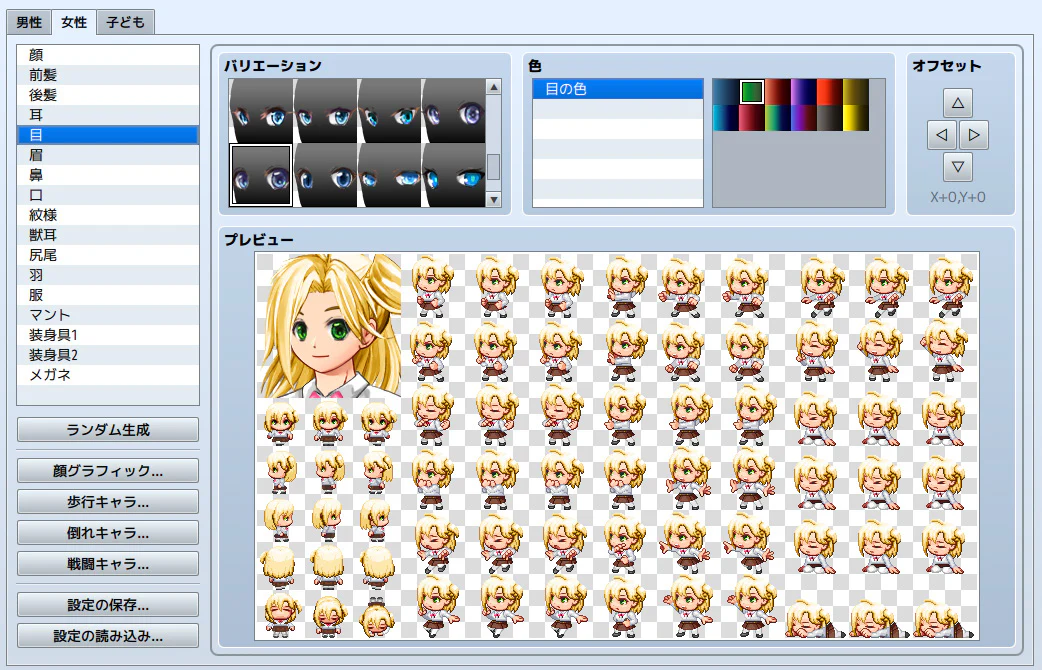1042x670 pixels.
Task: Select 紋様 in the parts list
Action: pos(108,215)
